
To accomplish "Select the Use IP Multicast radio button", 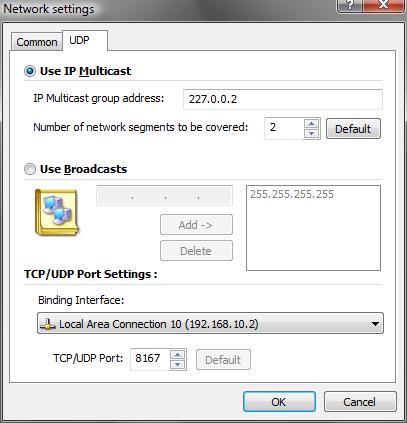I will point(30,71).
